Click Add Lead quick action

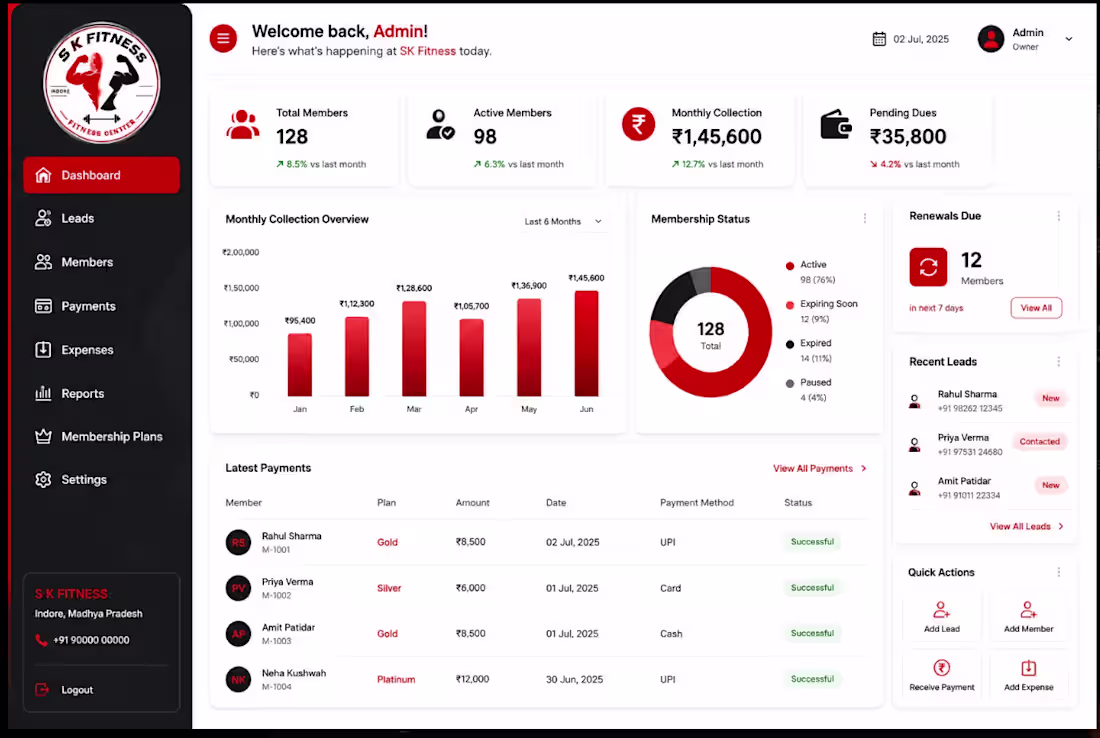tap(941, 617)
